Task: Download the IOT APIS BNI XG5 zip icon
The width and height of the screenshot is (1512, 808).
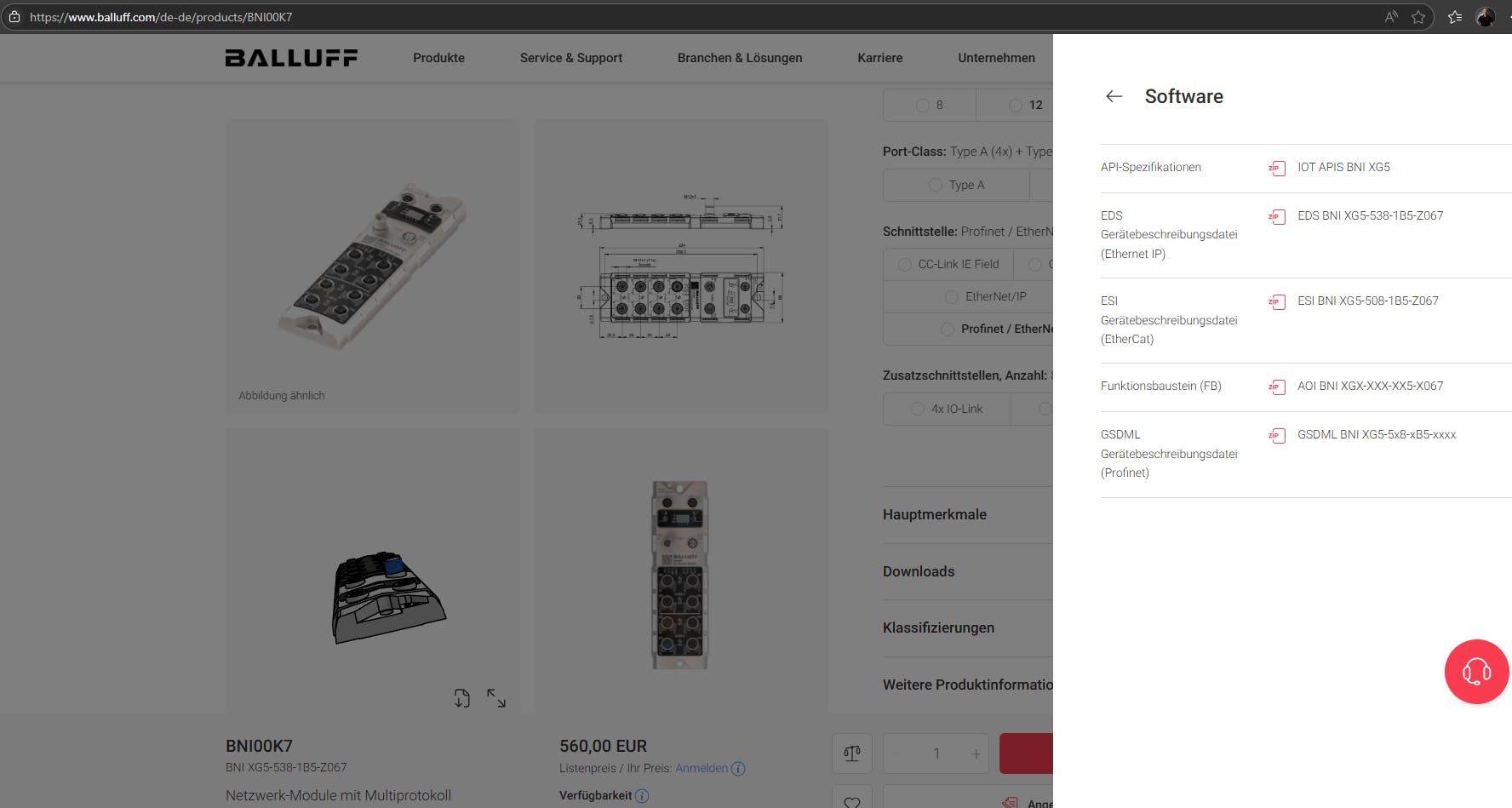Action: click(x=1276, y=168)
